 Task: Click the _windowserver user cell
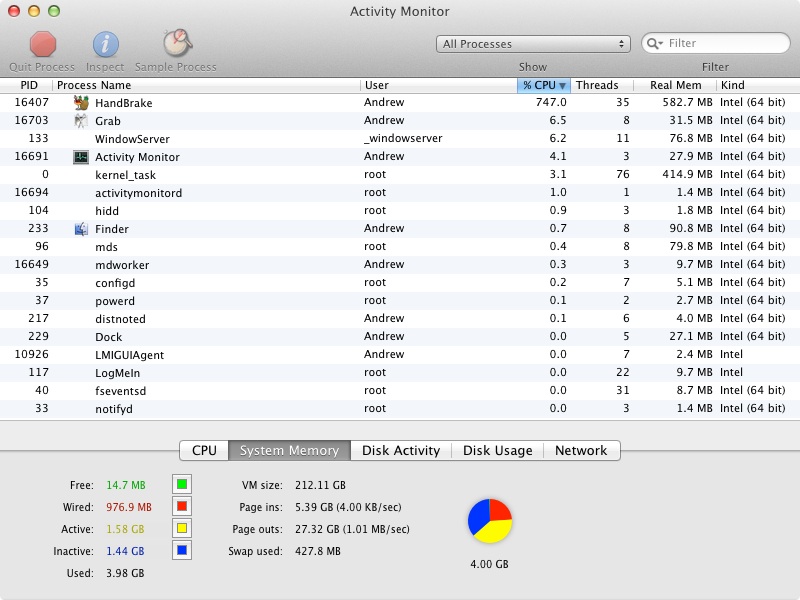[403, 138]
